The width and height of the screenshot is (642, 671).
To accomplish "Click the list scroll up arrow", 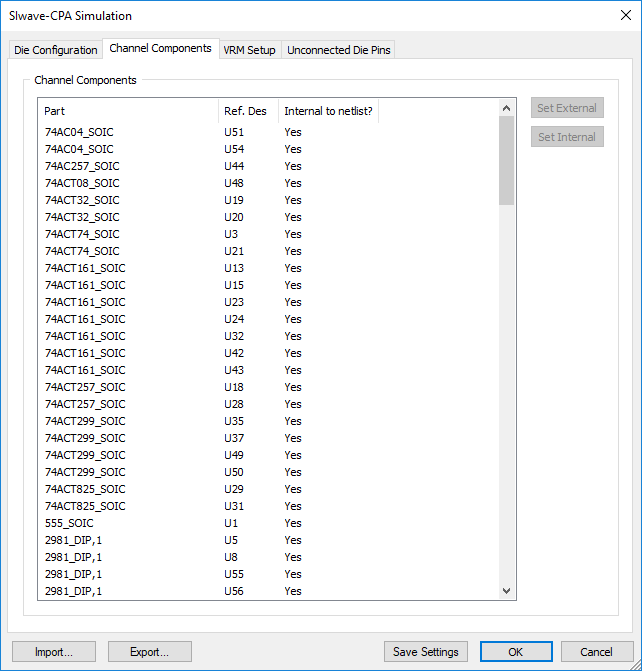I will pos(506,108).
